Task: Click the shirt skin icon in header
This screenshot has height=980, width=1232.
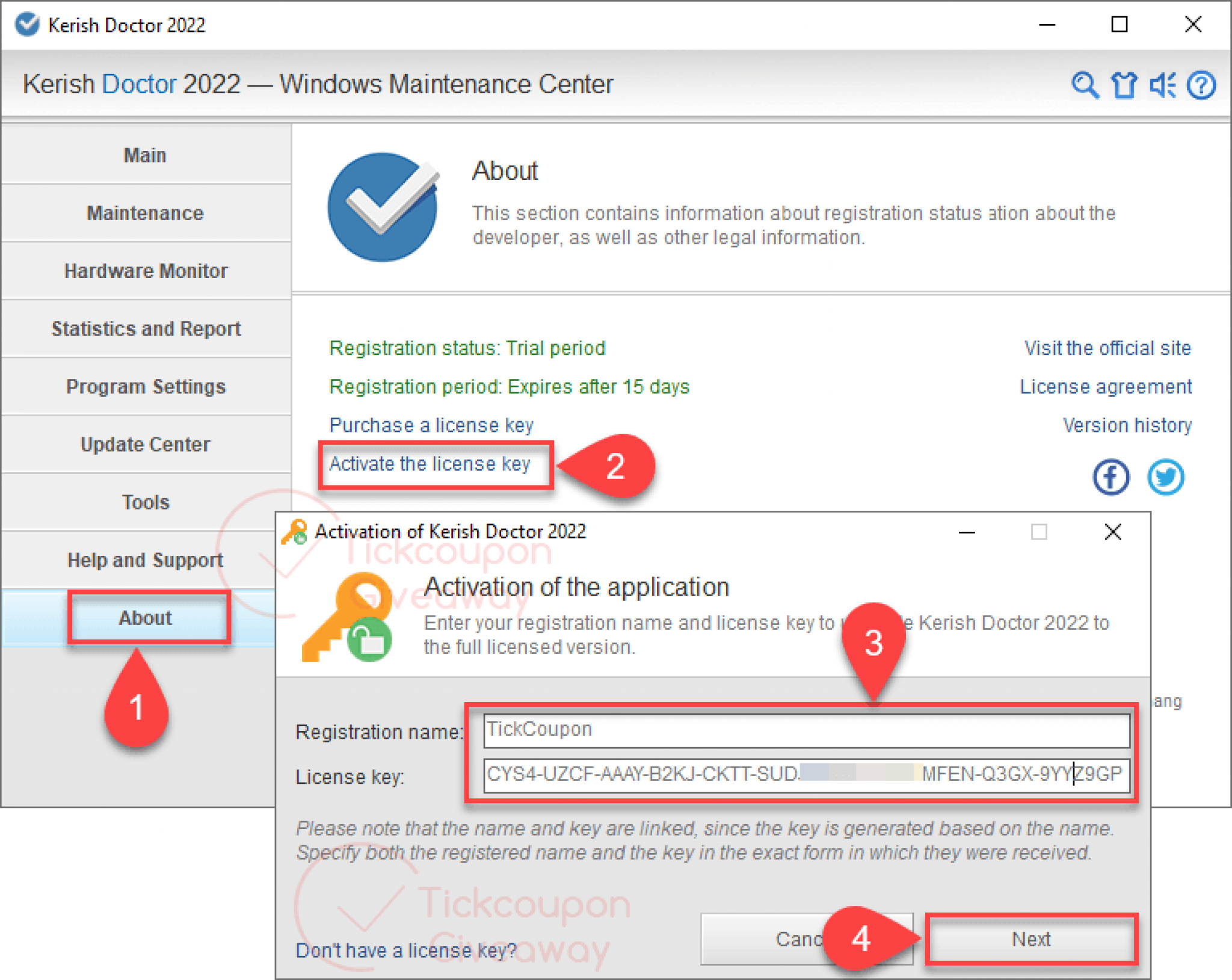Action: [x=1123, y=85]
